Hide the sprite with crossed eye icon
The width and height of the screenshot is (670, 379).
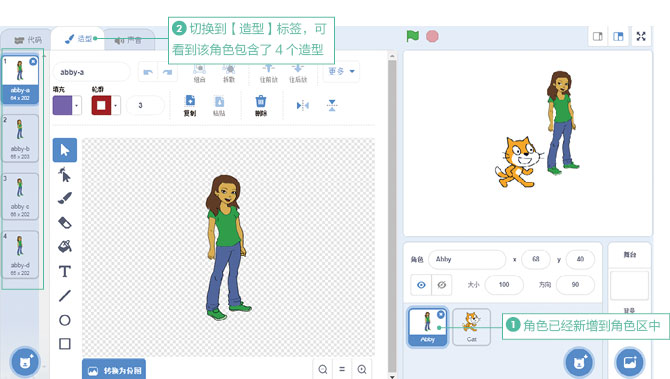pos(442,285)
